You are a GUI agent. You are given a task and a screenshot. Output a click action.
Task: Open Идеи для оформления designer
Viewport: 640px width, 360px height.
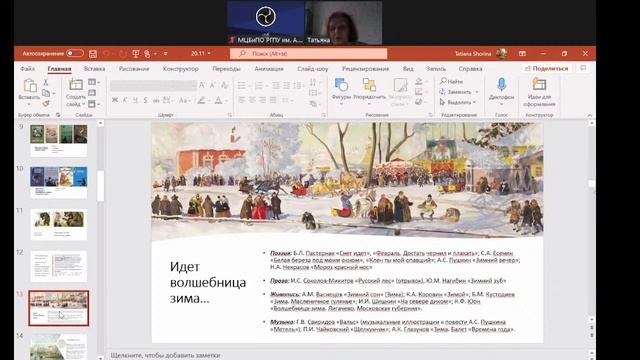click(539, 92)
